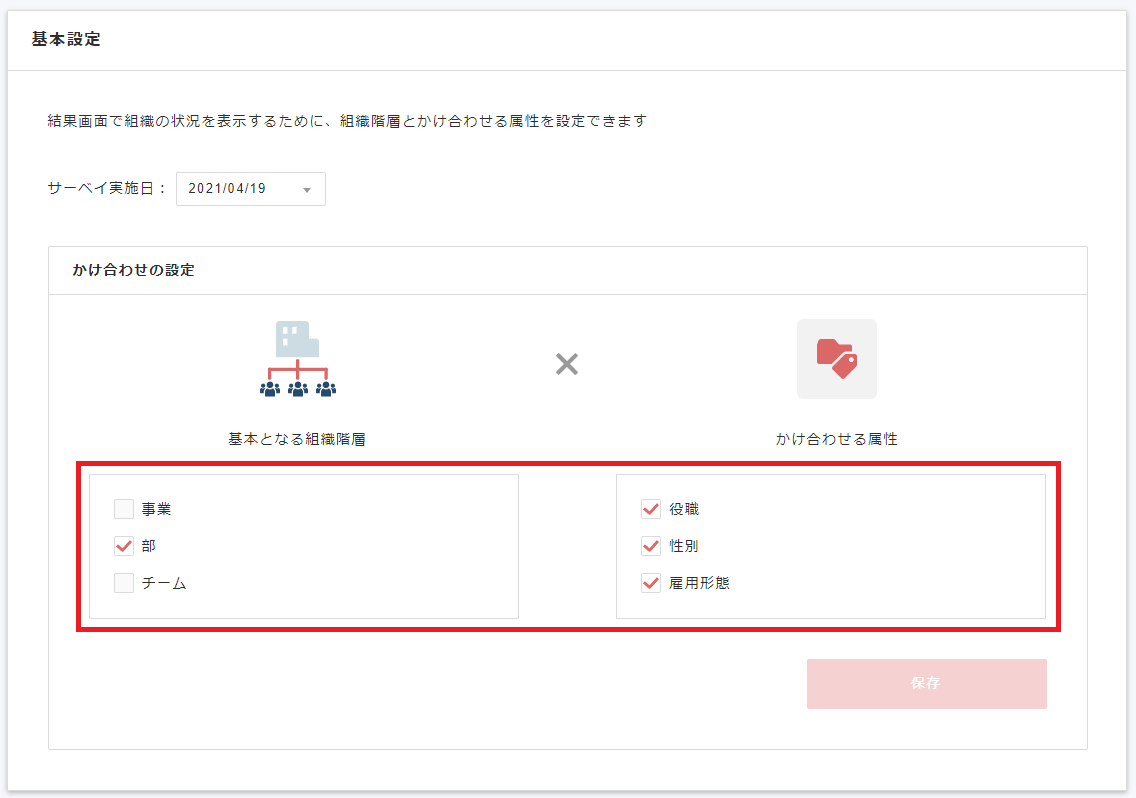Click the gray multiplication cross icon
Image resolution: width=1136 pixels, height=798 pixels.
pos(567,364)
